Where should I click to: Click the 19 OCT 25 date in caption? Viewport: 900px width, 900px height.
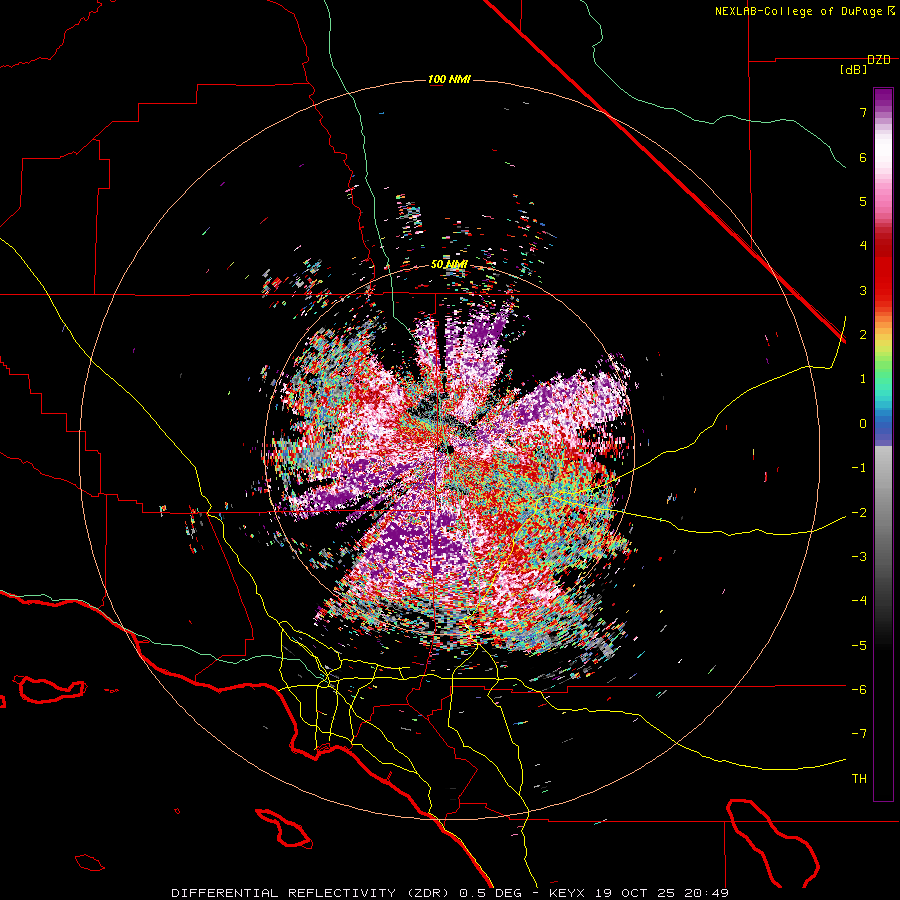(x=634, y=893)
